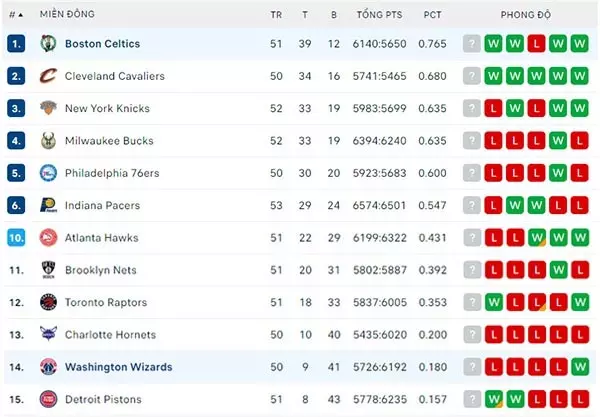Open the Toronto Raptors team link

(106, 302)
